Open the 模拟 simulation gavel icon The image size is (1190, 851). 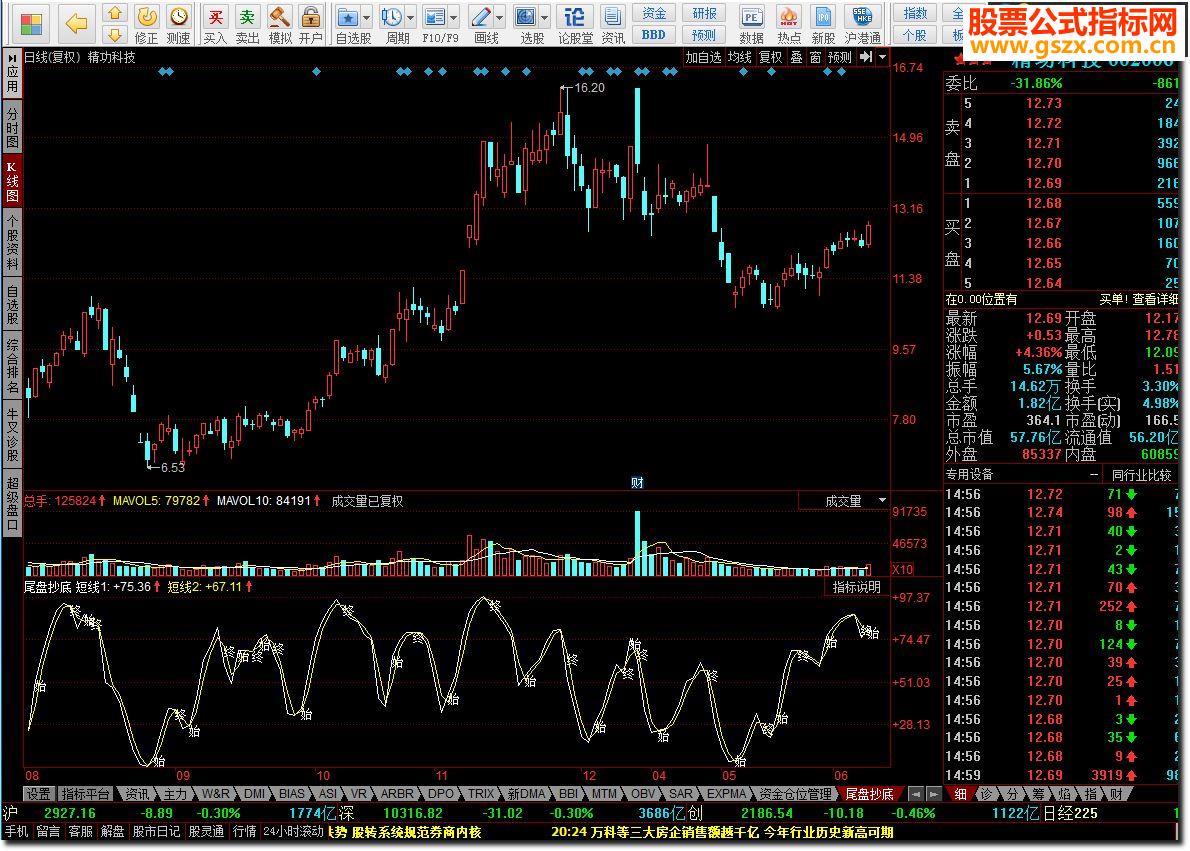pyautogui.click(x=279, y=17)
